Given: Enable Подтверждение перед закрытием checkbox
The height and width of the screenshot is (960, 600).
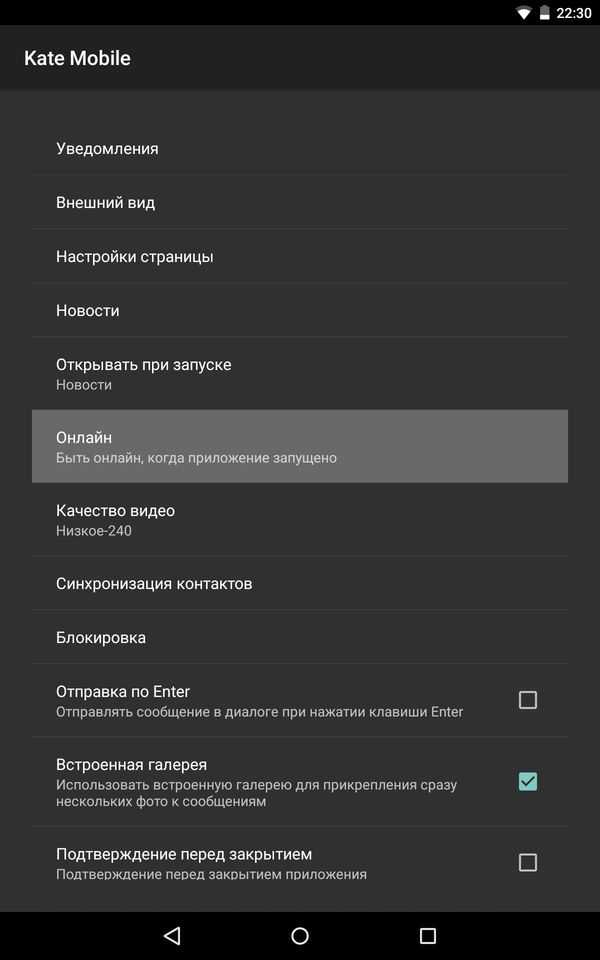Looking at the screenshot, I should [528, 863].
